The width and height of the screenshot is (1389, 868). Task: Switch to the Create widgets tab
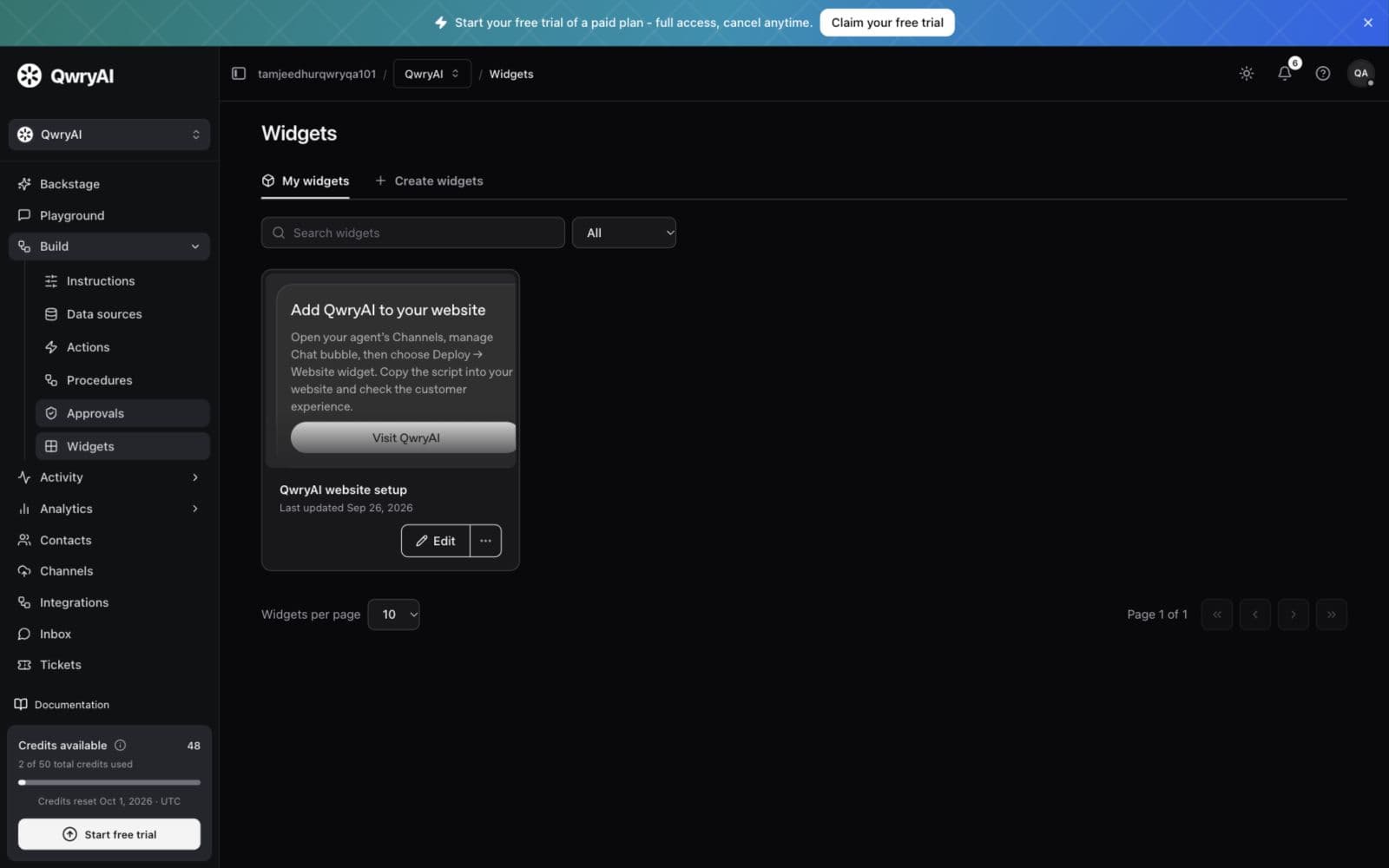tap(429, 181)
